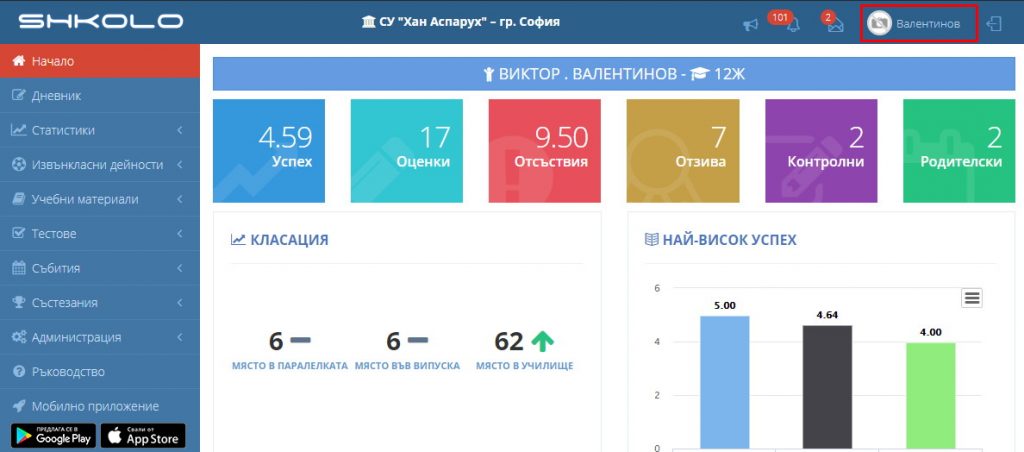
Task: Open the chart hamburger menu
Action: pyautogui.click(x=972, y=298)
